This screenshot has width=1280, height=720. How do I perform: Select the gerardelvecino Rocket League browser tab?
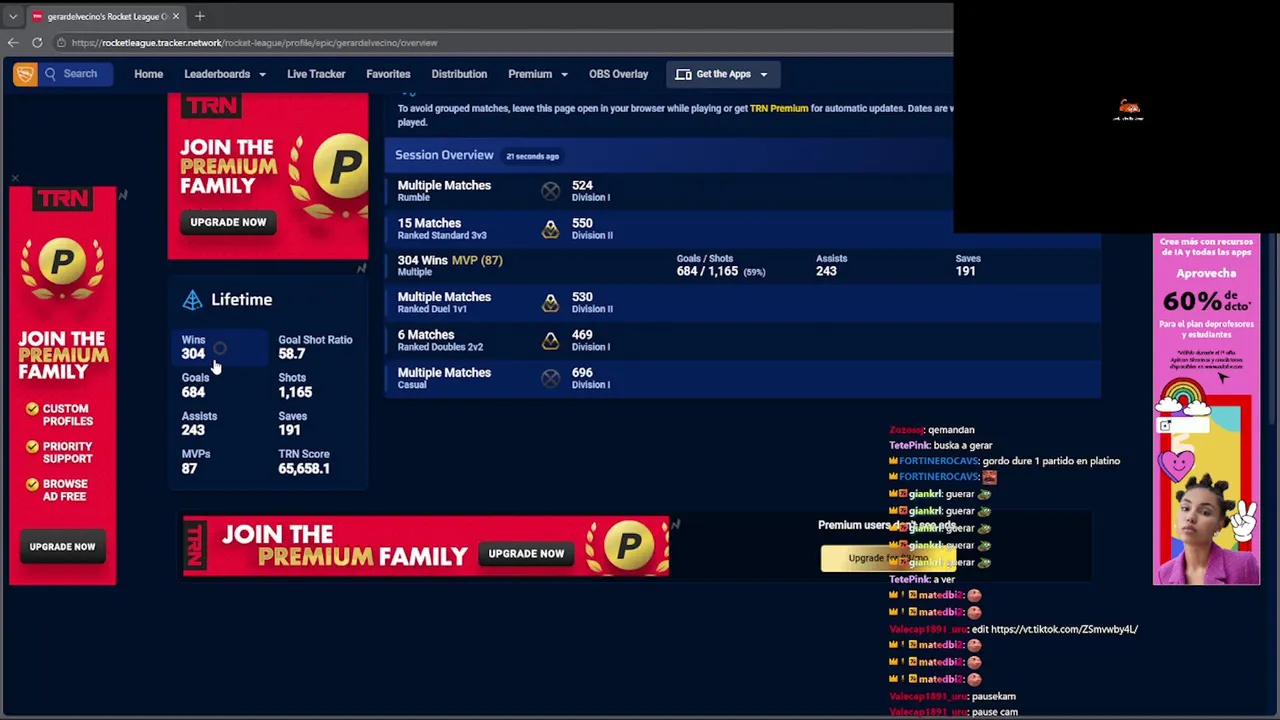pos(107,16)
